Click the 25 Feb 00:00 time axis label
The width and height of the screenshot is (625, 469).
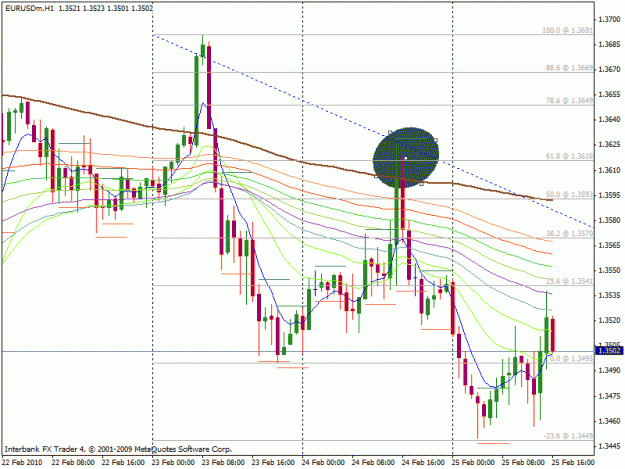click(x=473, y=462)
